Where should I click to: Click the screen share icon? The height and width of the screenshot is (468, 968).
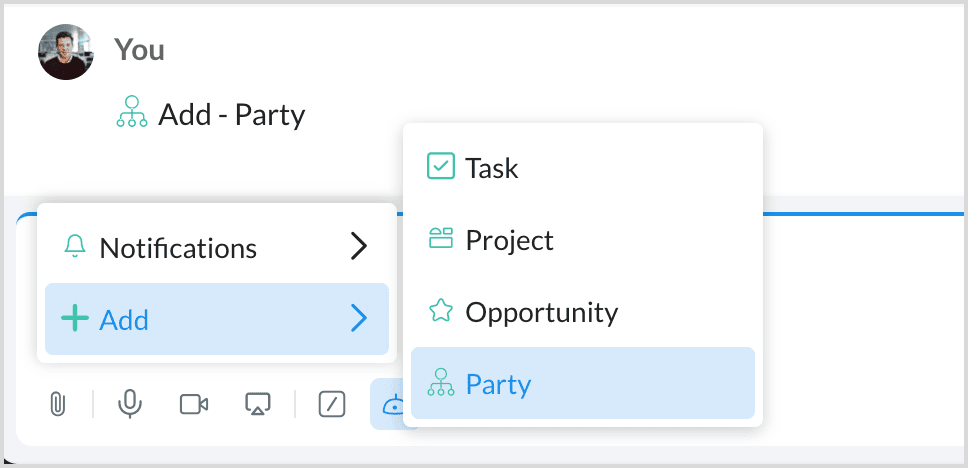[258, 404]
